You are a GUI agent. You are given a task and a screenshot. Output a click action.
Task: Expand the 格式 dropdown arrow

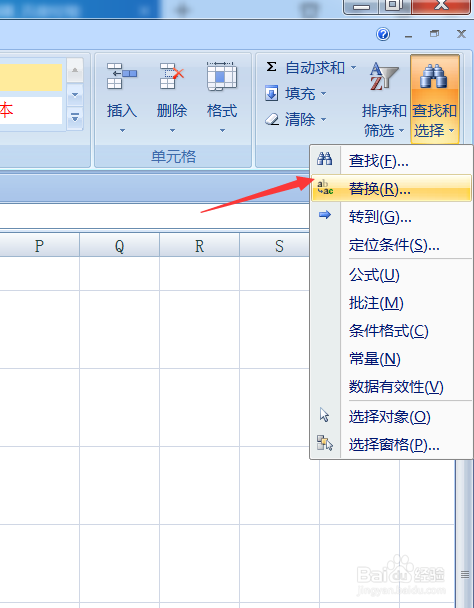(x=222, y=131)
